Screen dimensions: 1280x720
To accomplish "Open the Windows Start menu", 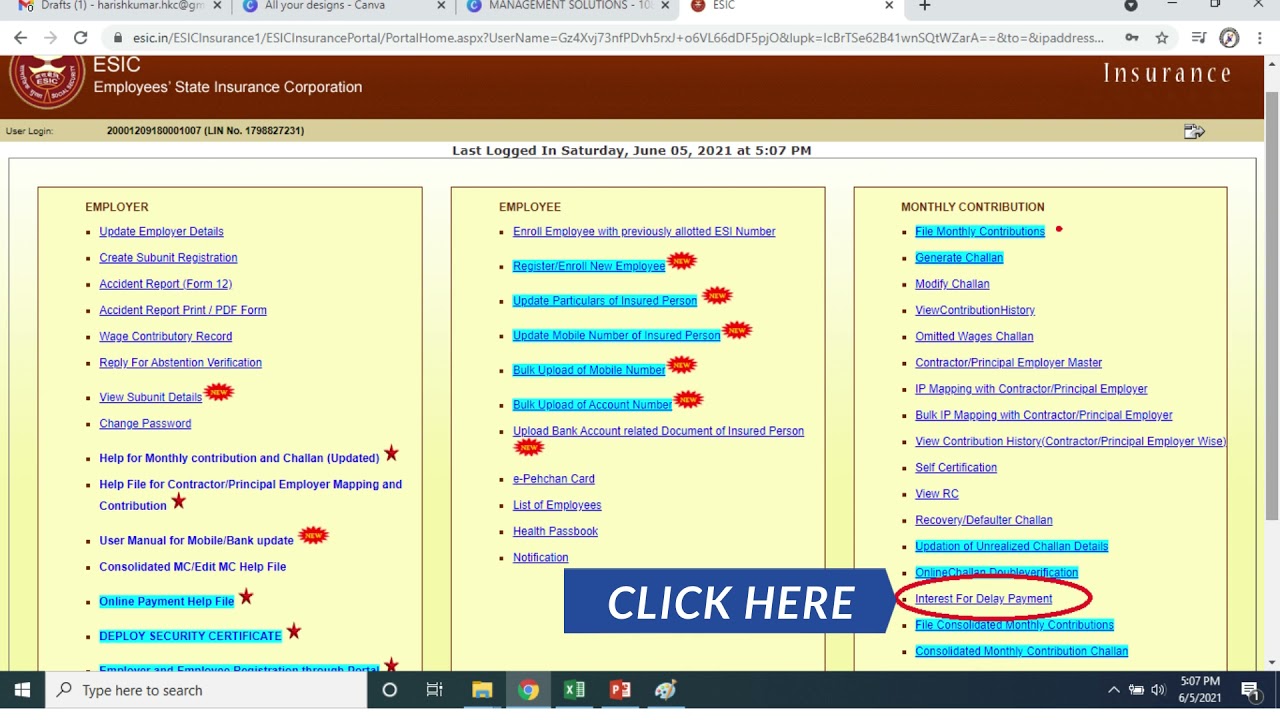I will tap(22, 690).
